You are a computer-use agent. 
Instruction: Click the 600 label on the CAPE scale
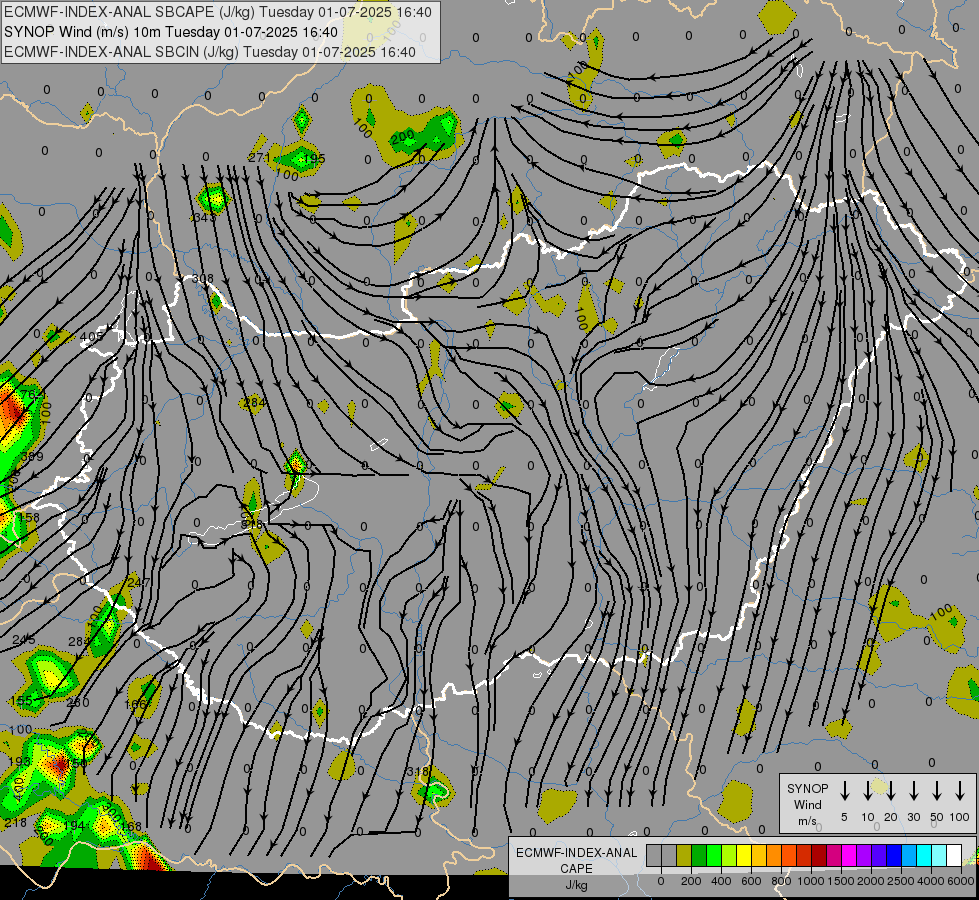pyautogui.click(x=751, y=881)
